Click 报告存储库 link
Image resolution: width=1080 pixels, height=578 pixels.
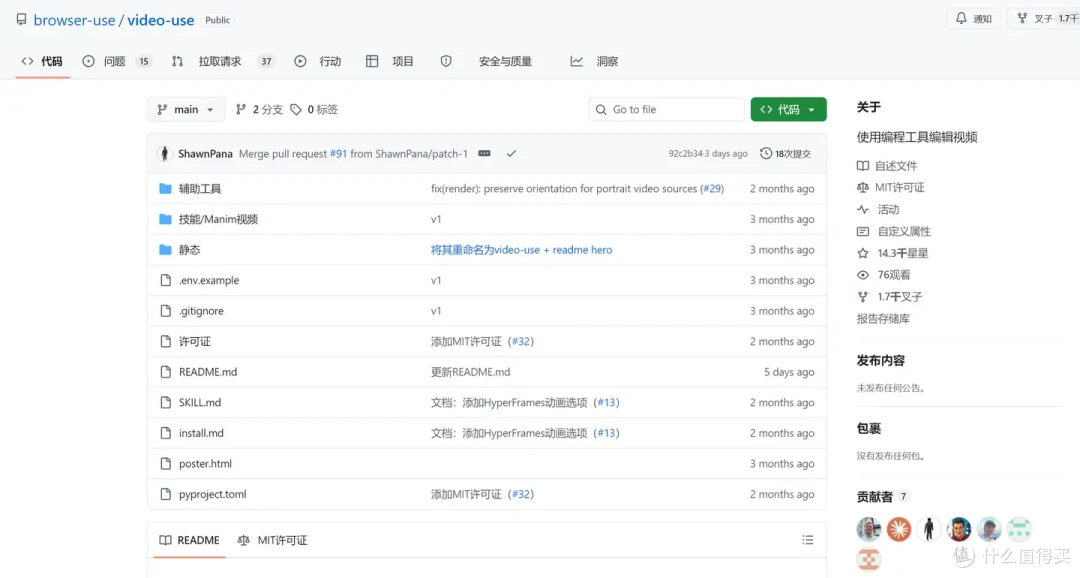pos(883,319)
